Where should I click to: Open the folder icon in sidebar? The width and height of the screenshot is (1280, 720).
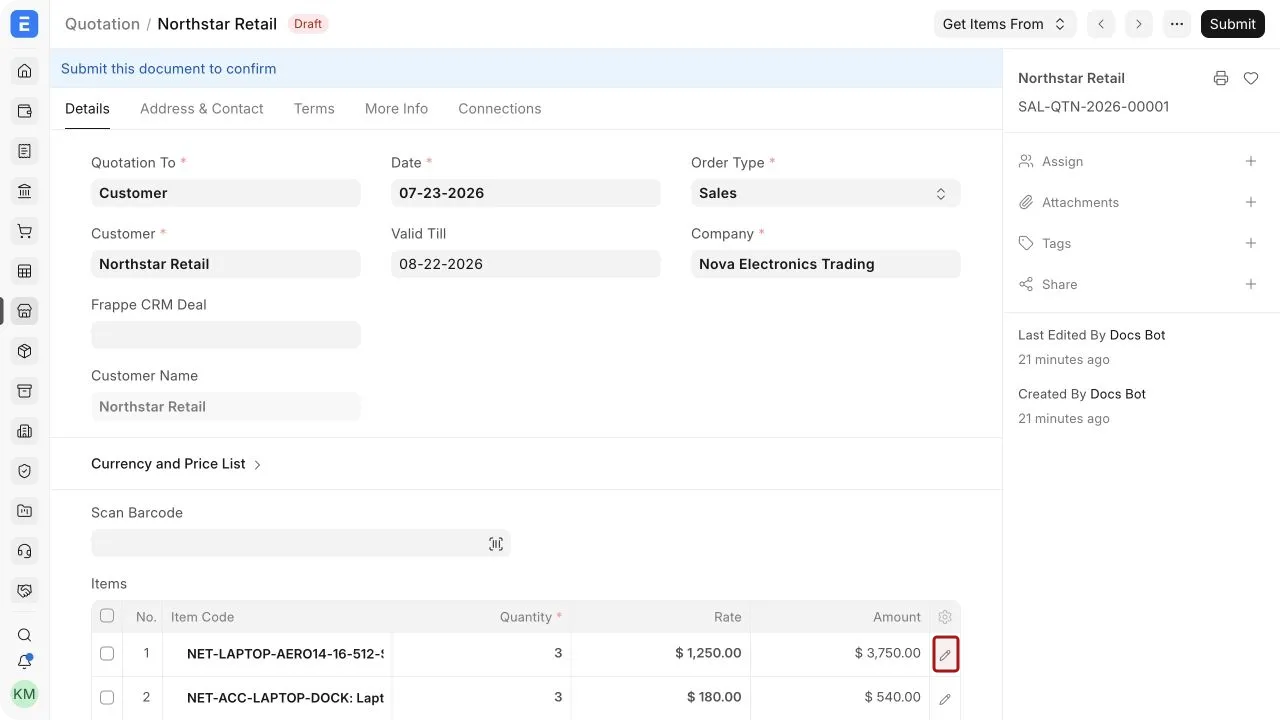click(25, 511)
